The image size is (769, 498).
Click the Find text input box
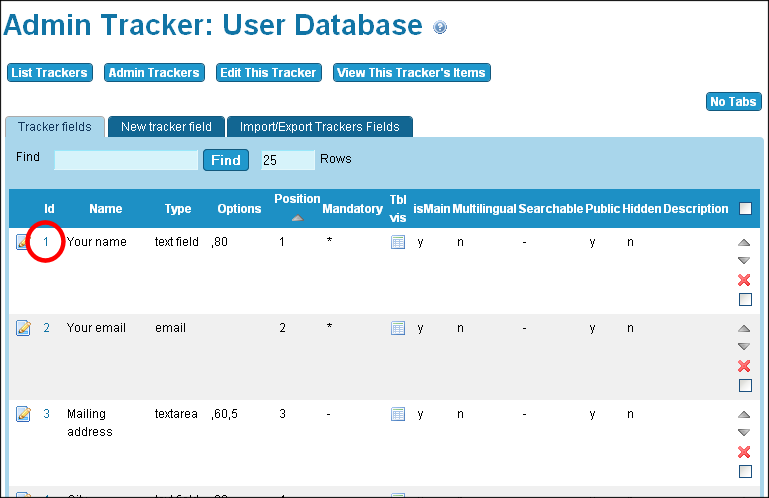pyautogui.click(x=126, y=160)
